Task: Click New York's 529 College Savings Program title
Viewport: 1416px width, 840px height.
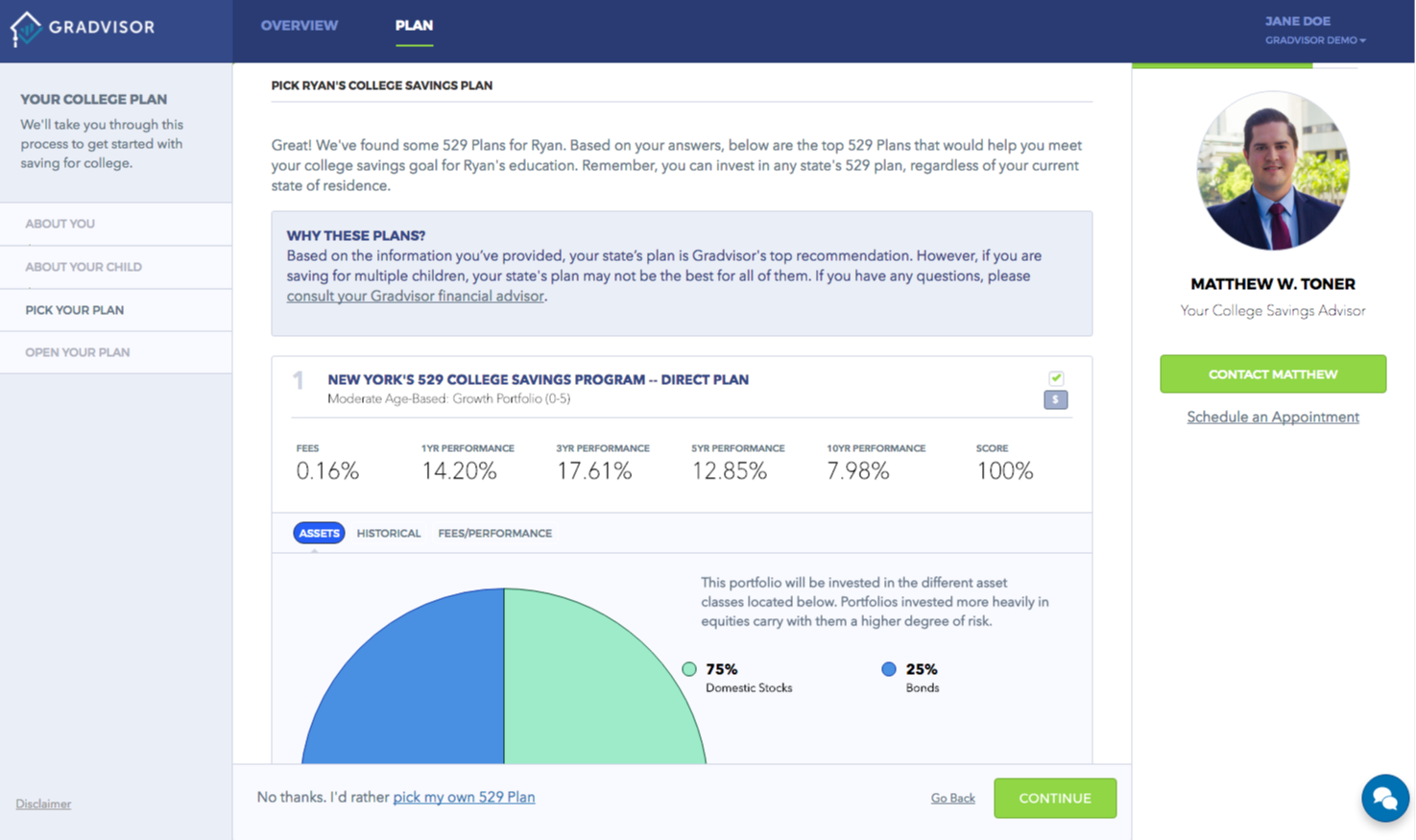Action: click(x=538, y=379)
